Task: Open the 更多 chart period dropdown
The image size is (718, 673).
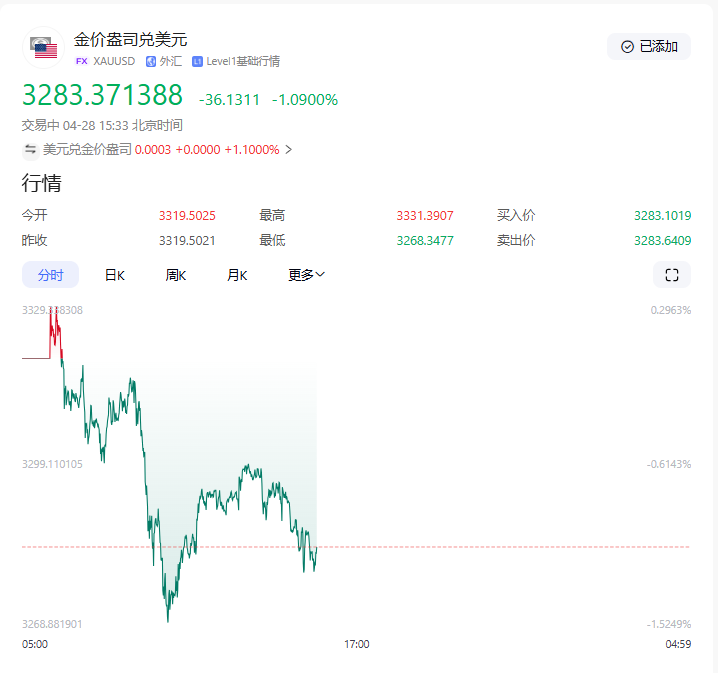Action: tap(306, 275)
